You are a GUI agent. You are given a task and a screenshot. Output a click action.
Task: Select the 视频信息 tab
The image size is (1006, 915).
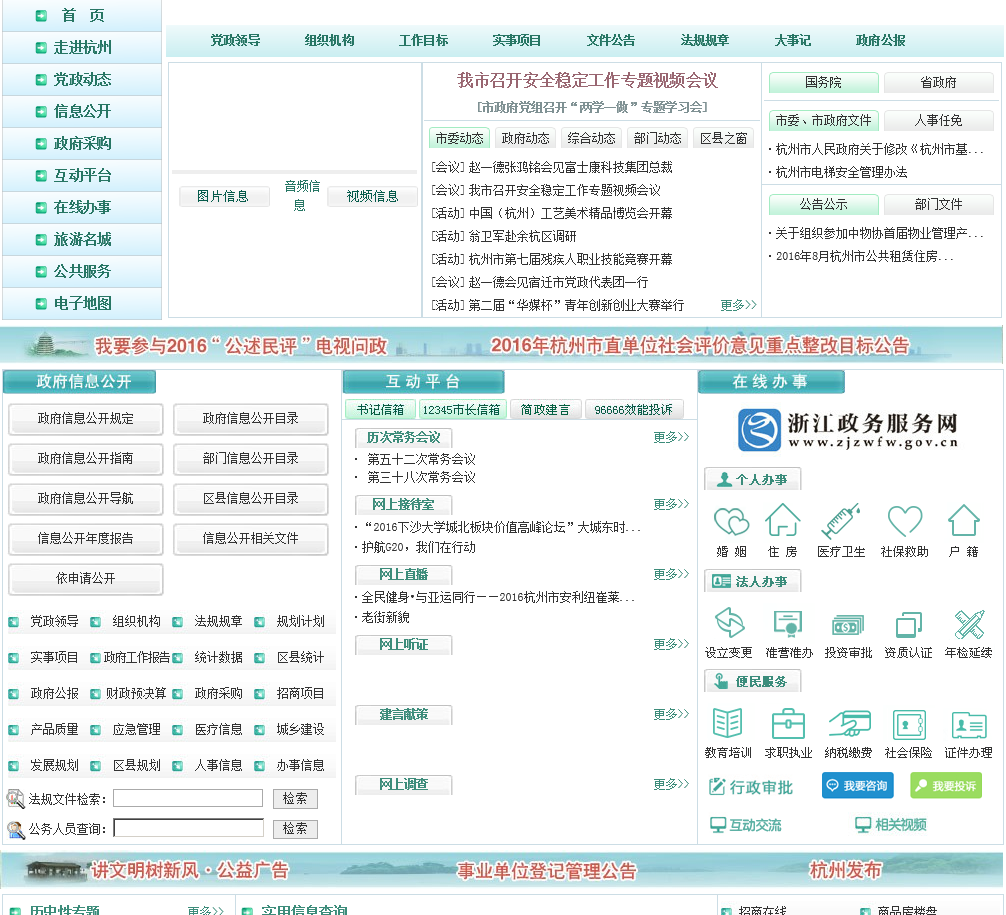[x=372, y=196]
